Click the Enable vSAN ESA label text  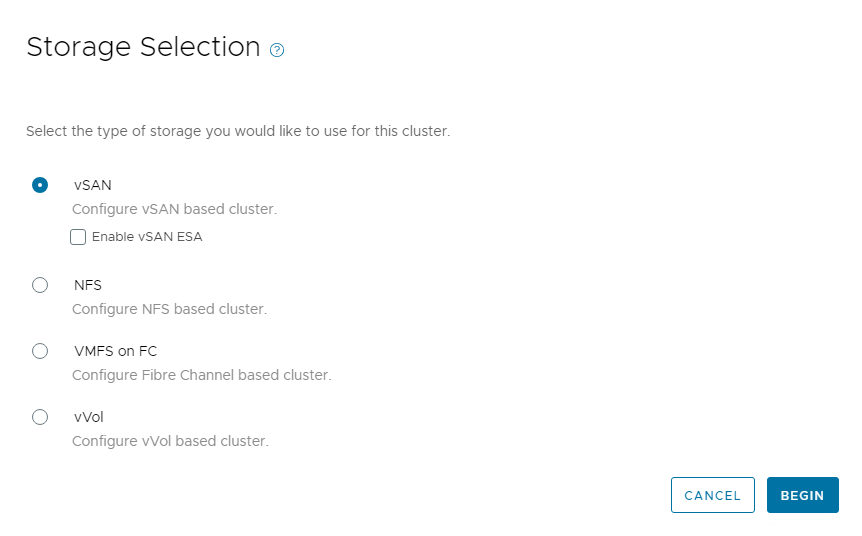tap(147, 237)
